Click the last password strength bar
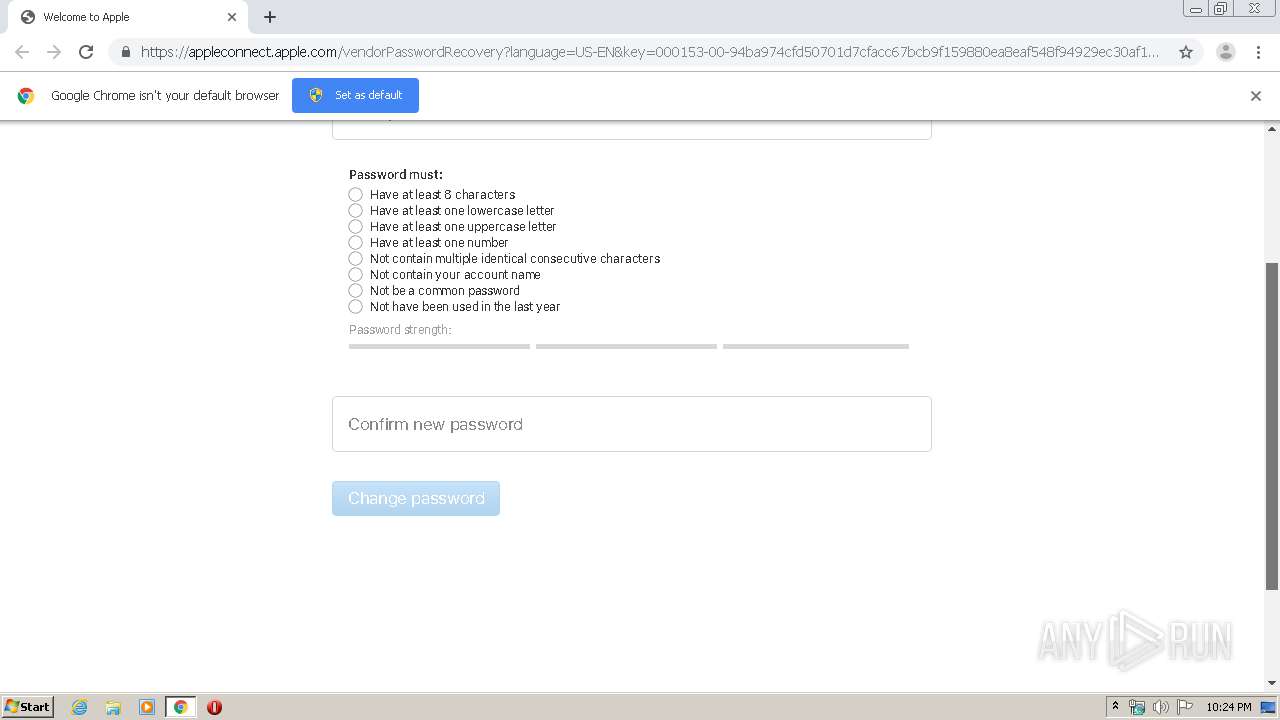 (x=816, y=346)
